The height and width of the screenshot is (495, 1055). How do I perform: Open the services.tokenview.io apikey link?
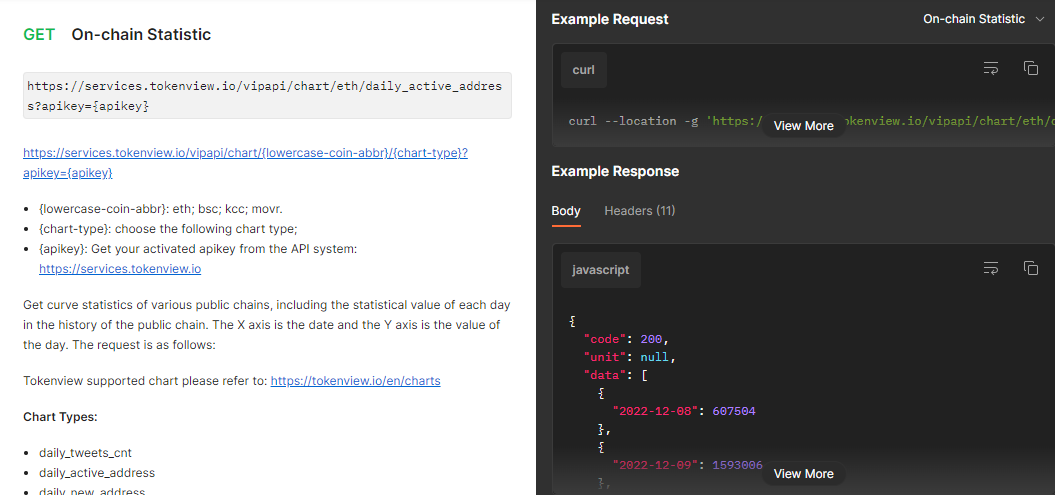(x=120, y=269)
